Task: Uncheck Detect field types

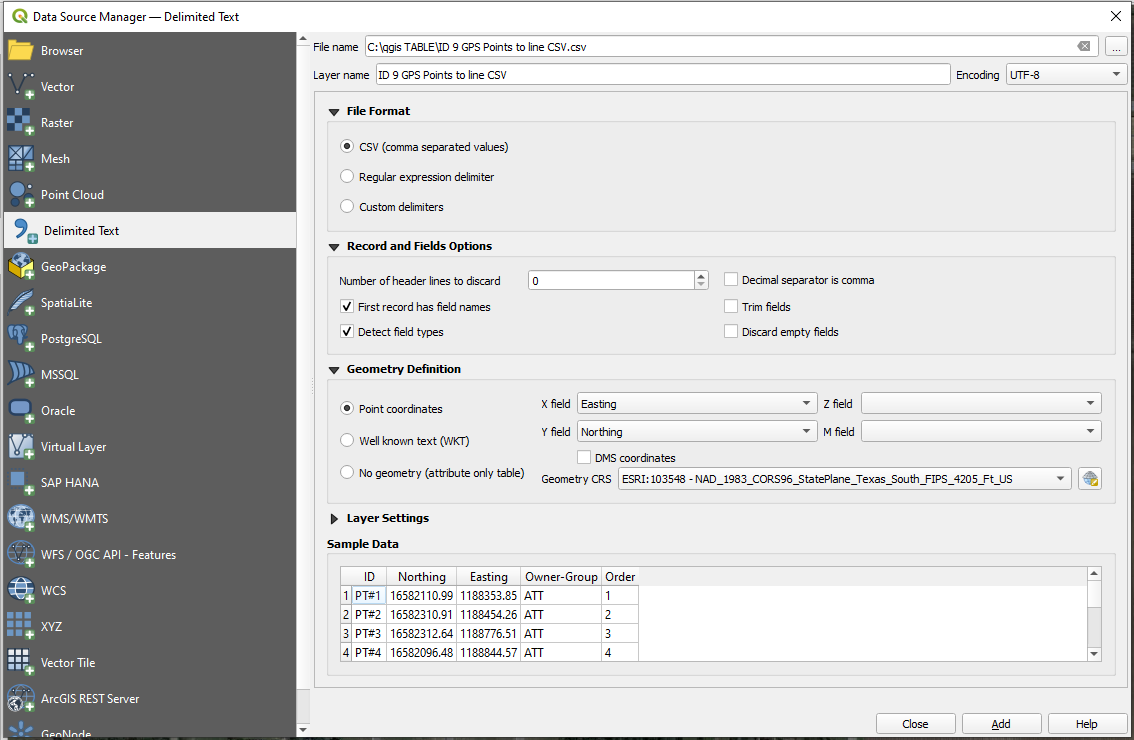Action: (347, 330)
